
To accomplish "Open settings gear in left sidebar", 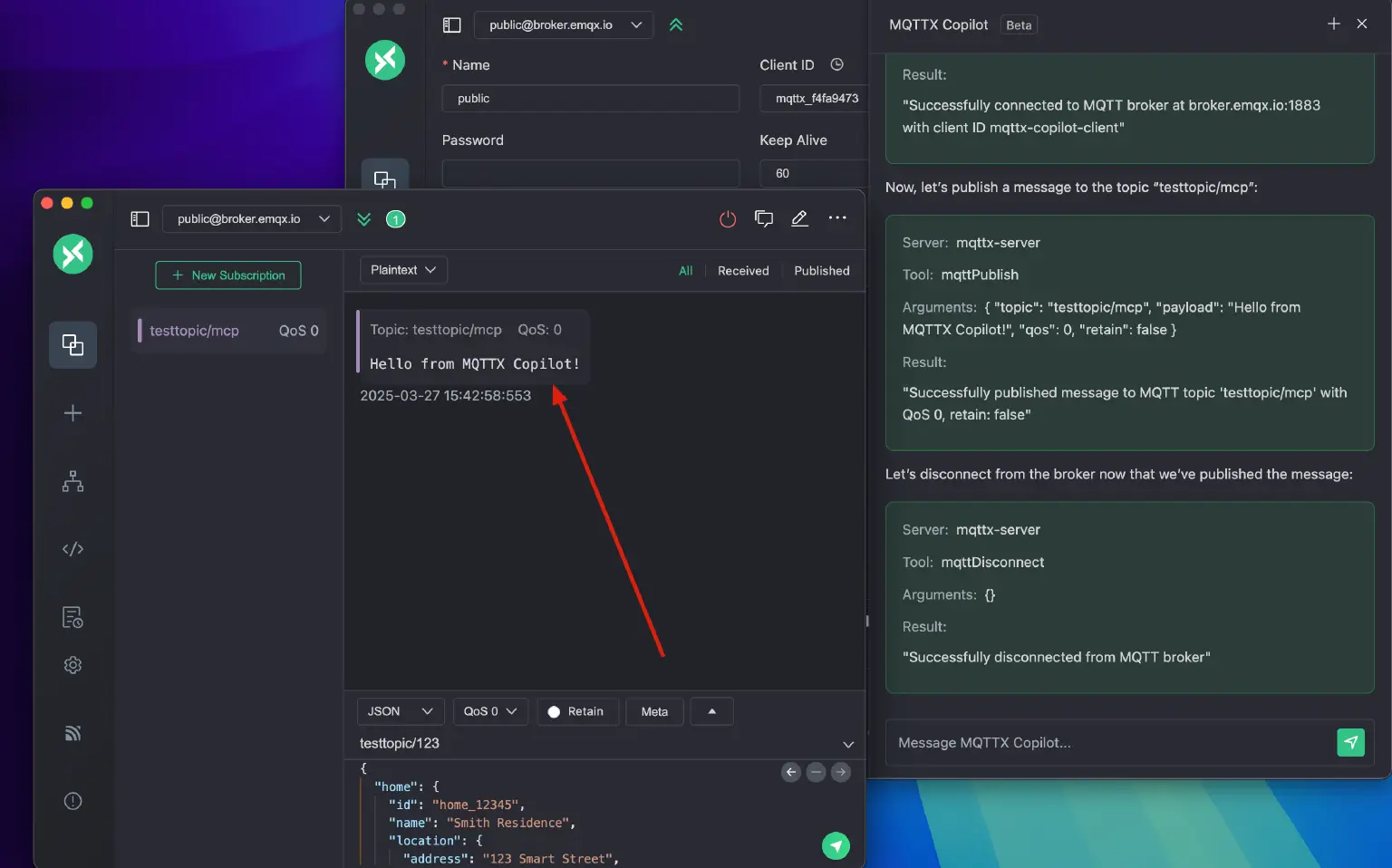I will click(x=72, y=665).
